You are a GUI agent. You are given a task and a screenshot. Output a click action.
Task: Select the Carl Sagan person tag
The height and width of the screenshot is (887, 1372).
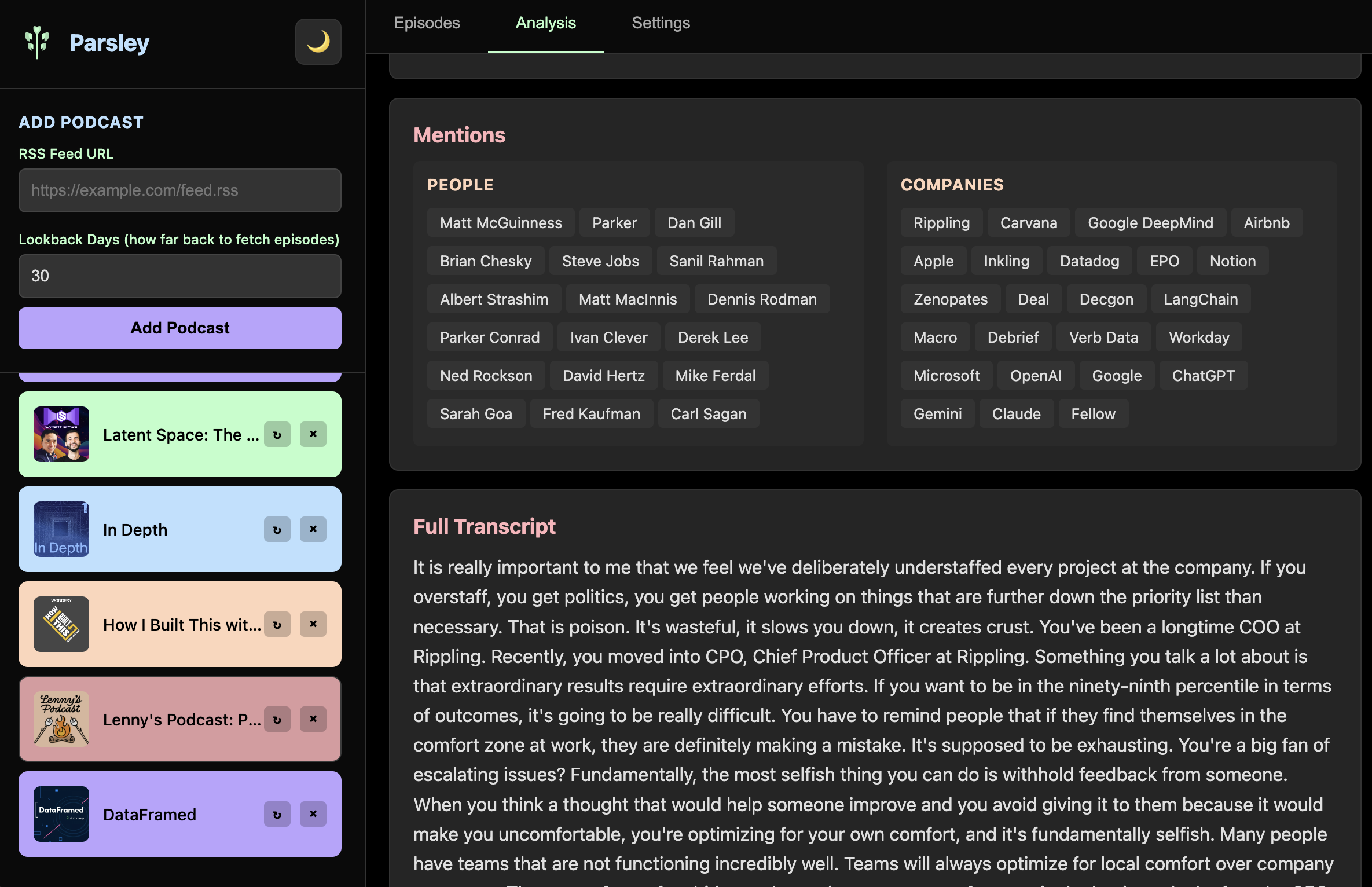[709, 413]
